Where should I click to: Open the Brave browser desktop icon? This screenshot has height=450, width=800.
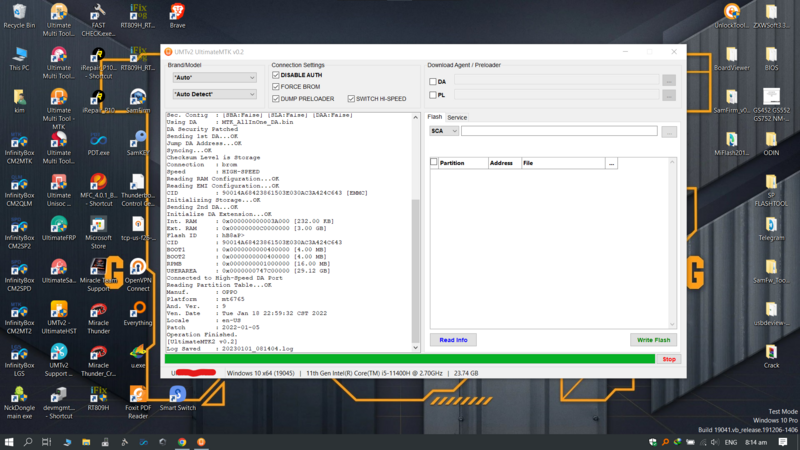coord(177,16)
